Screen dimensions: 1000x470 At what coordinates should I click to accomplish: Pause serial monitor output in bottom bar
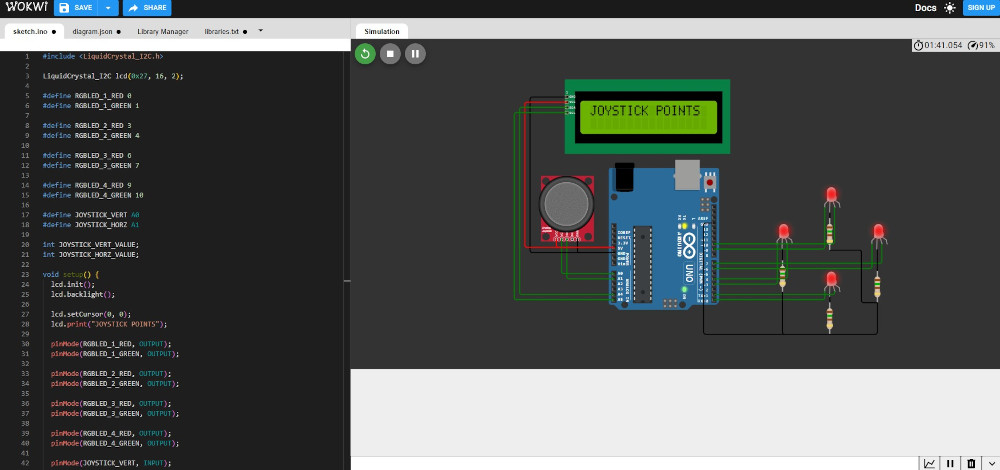(x=950, y=464)
